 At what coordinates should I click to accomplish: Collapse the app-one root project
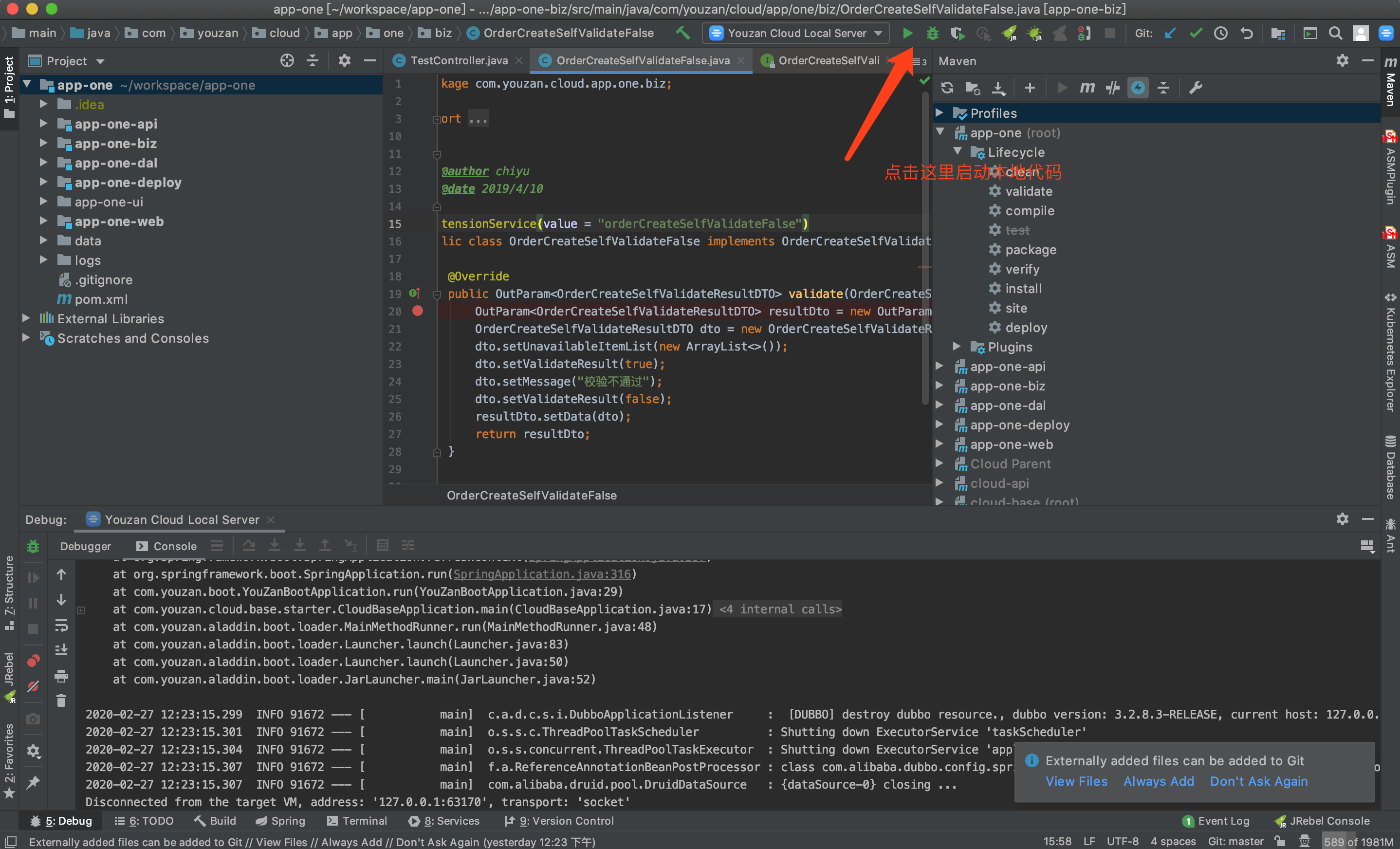[x=27, y=85]
